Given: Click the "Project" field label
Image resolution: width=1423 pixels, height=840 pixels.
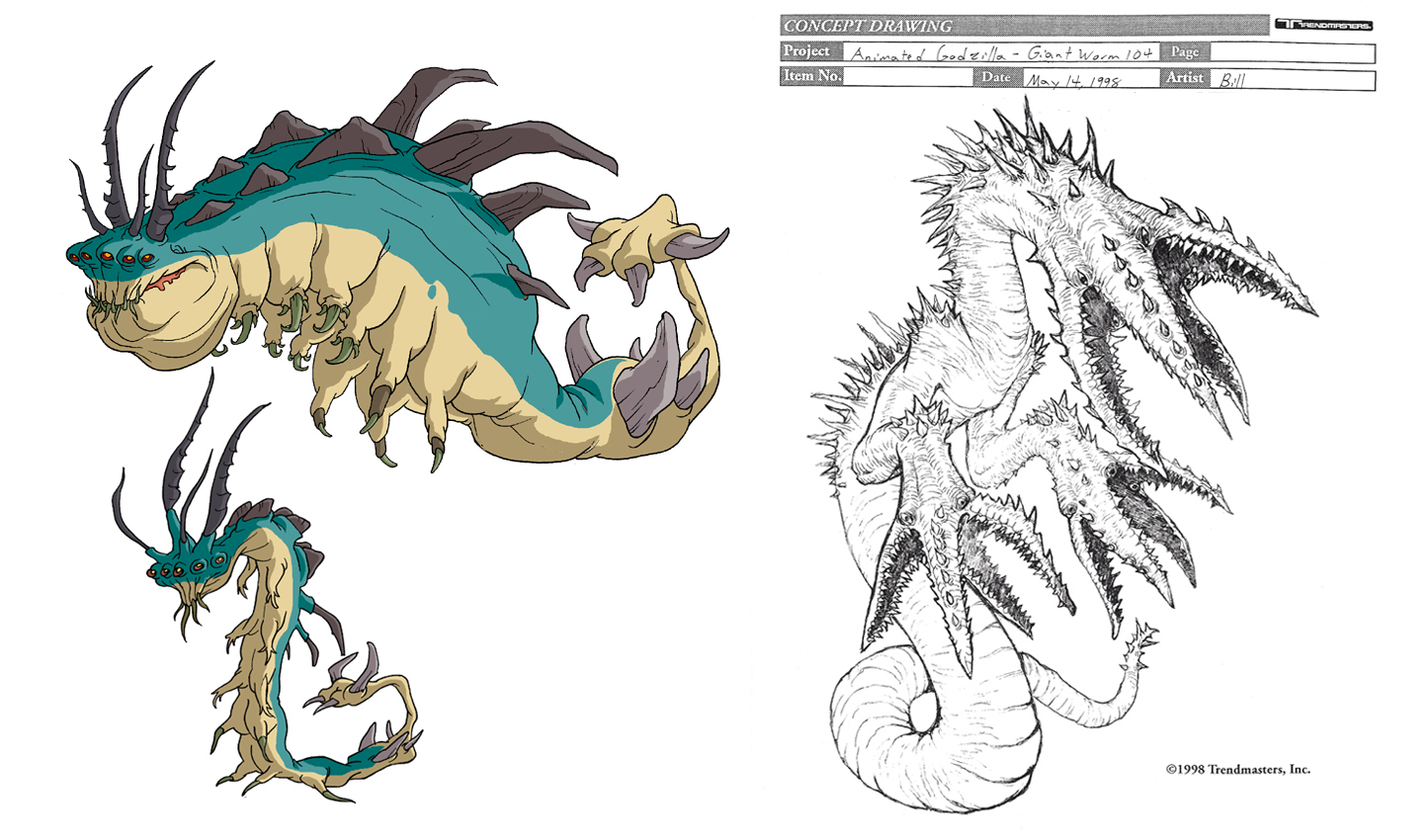Looking at the screenshot, I should [x=807, y=51].
